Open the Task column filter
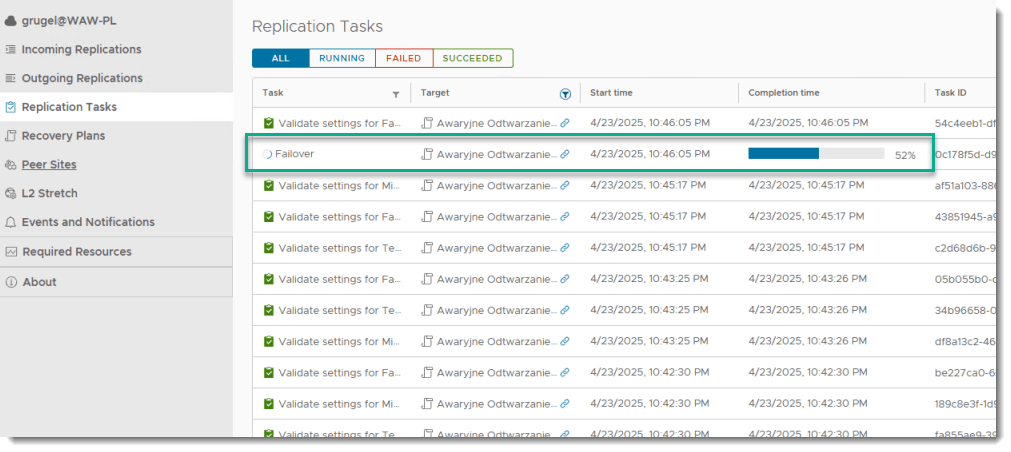This screenshot has width=1011, height=452. pos(396,94)
